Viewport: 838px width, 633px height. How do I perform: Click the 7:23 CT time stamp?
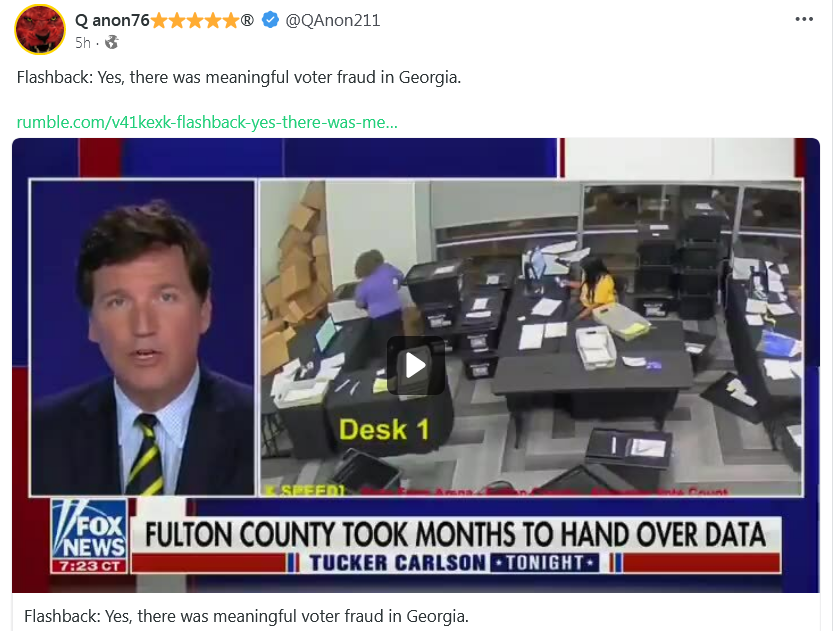point(89,566)
